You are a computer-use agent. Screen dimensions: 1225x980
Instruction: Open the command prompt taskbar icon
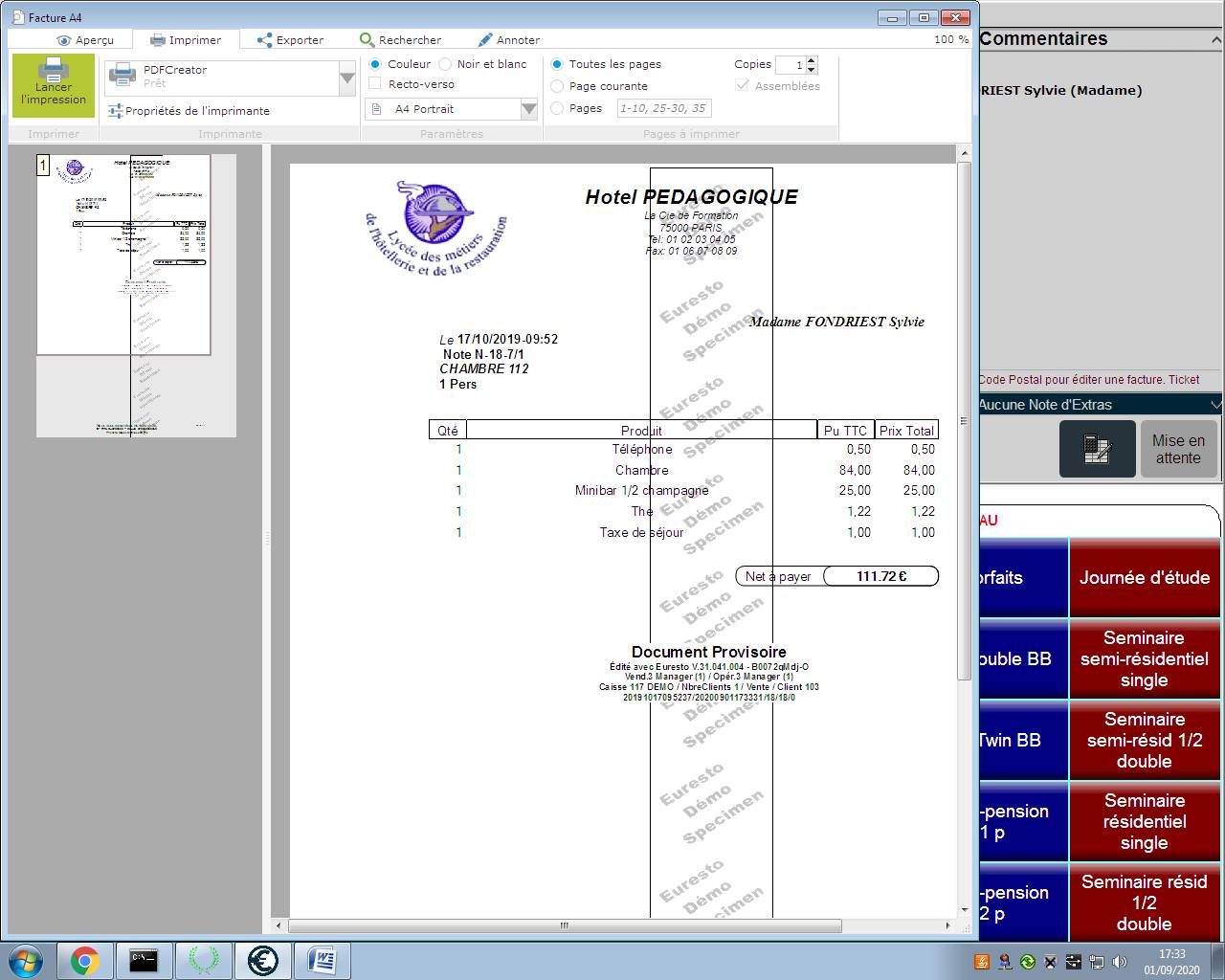pyautogui.click(x=144, y=960)
